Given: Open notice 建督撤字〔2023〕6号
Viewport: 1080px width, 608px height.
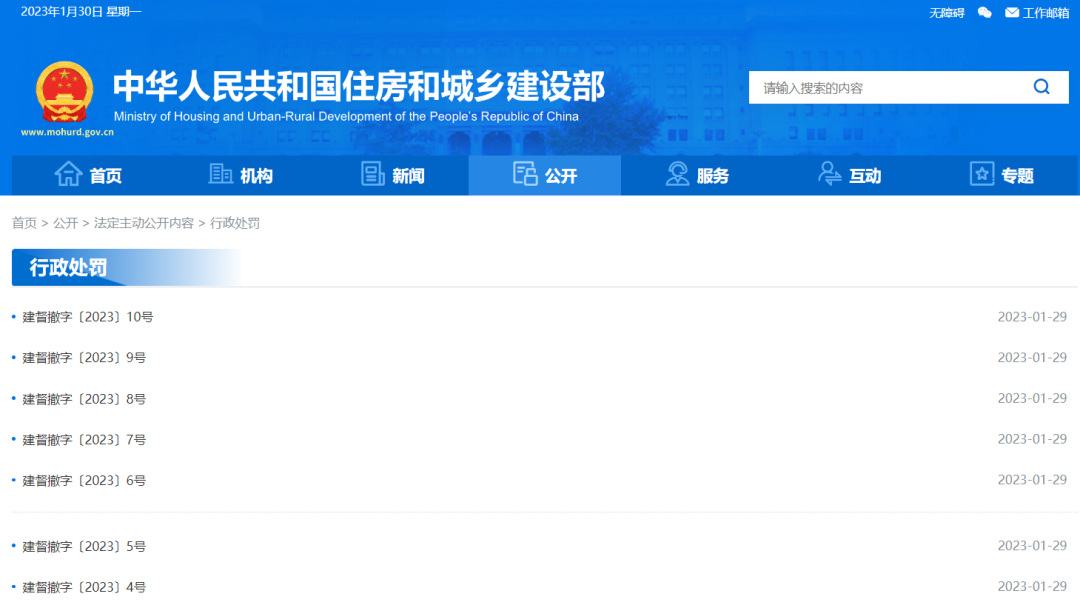Looking at the screenshot, I should point(84,481).
